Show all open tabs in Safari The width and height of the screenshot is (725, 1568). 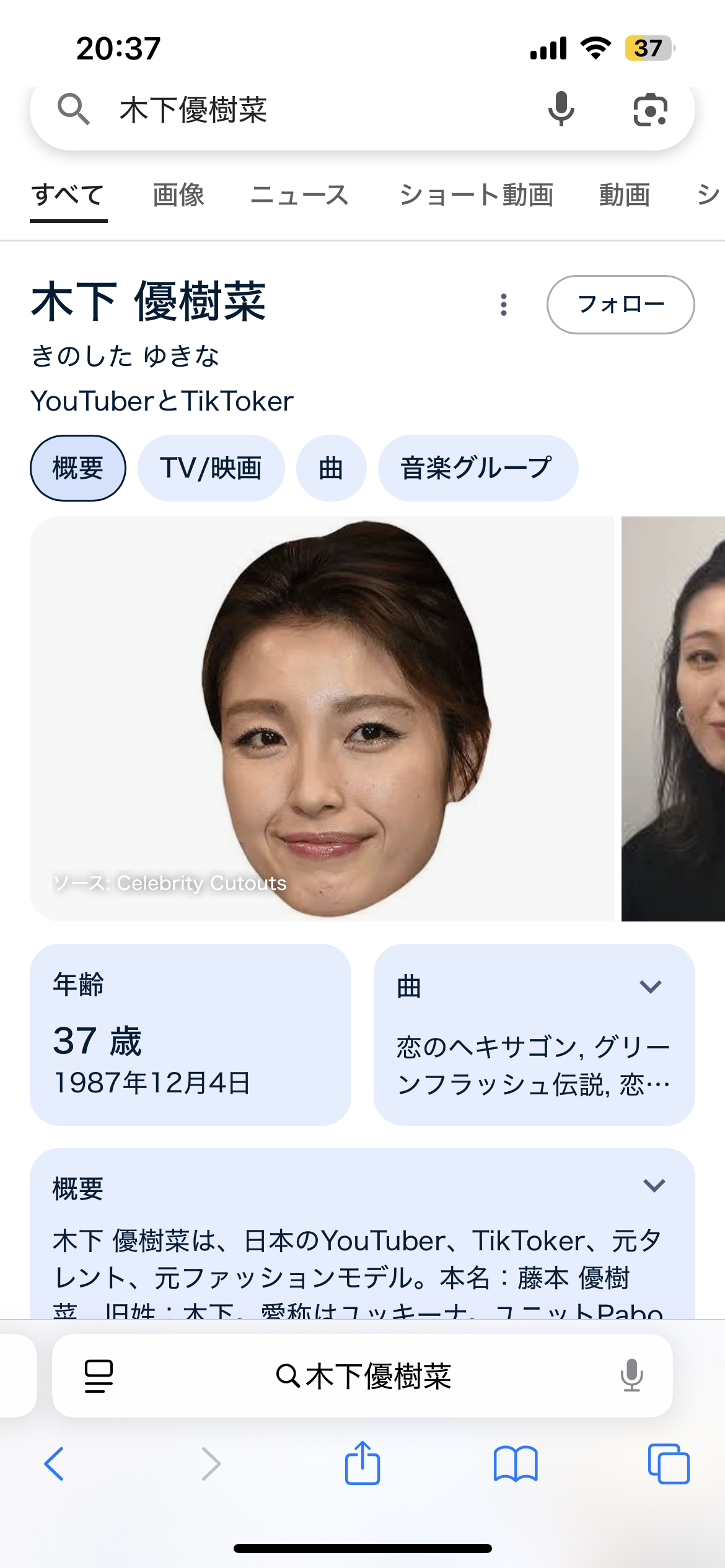(x=669, y=1464)
